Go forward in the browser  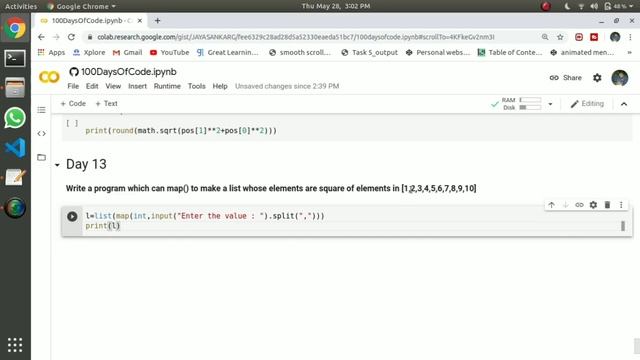pos(56,37)
